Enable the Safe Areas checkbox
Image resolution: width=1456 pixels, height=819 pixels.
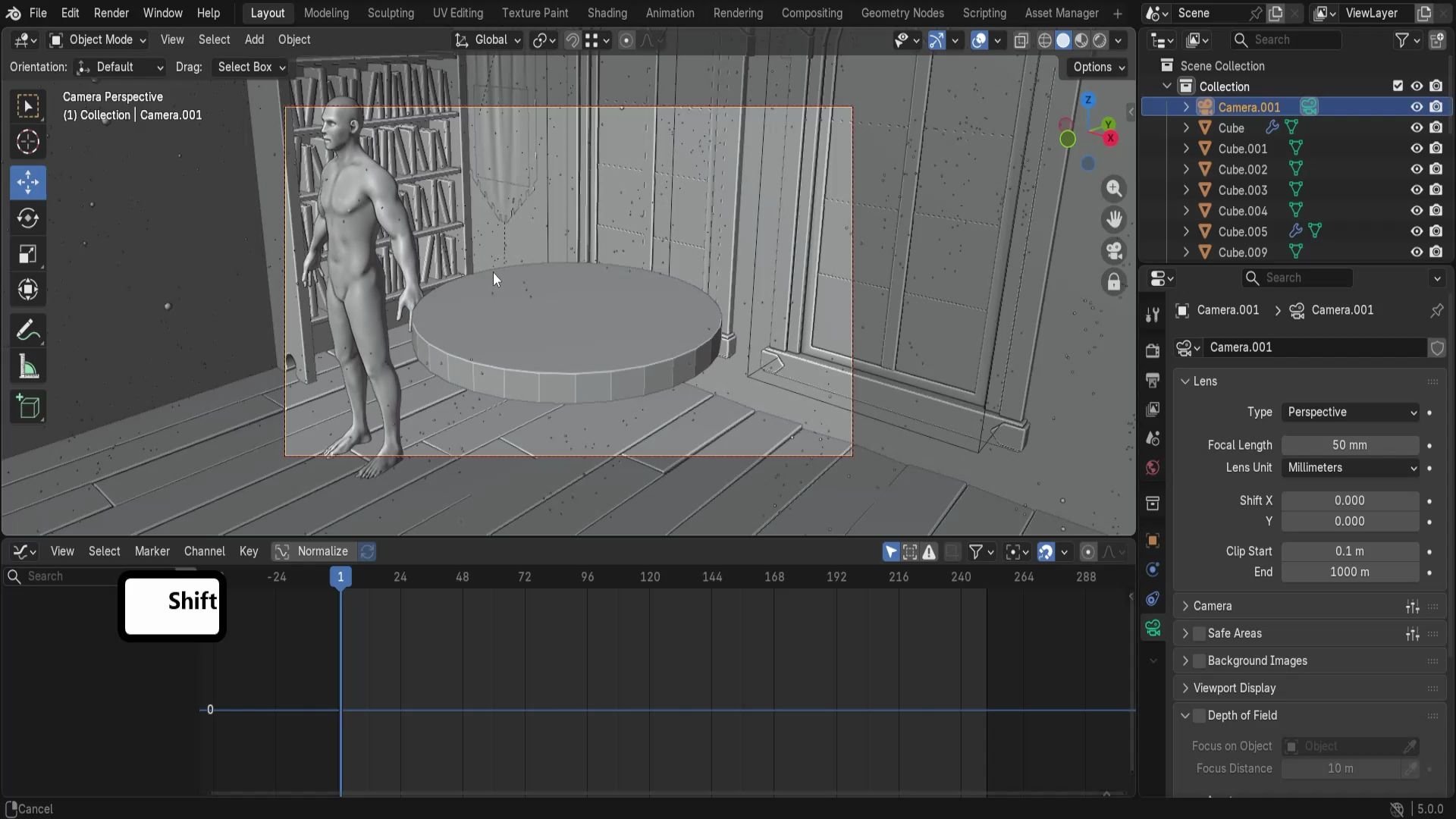tap(1199, 633)
